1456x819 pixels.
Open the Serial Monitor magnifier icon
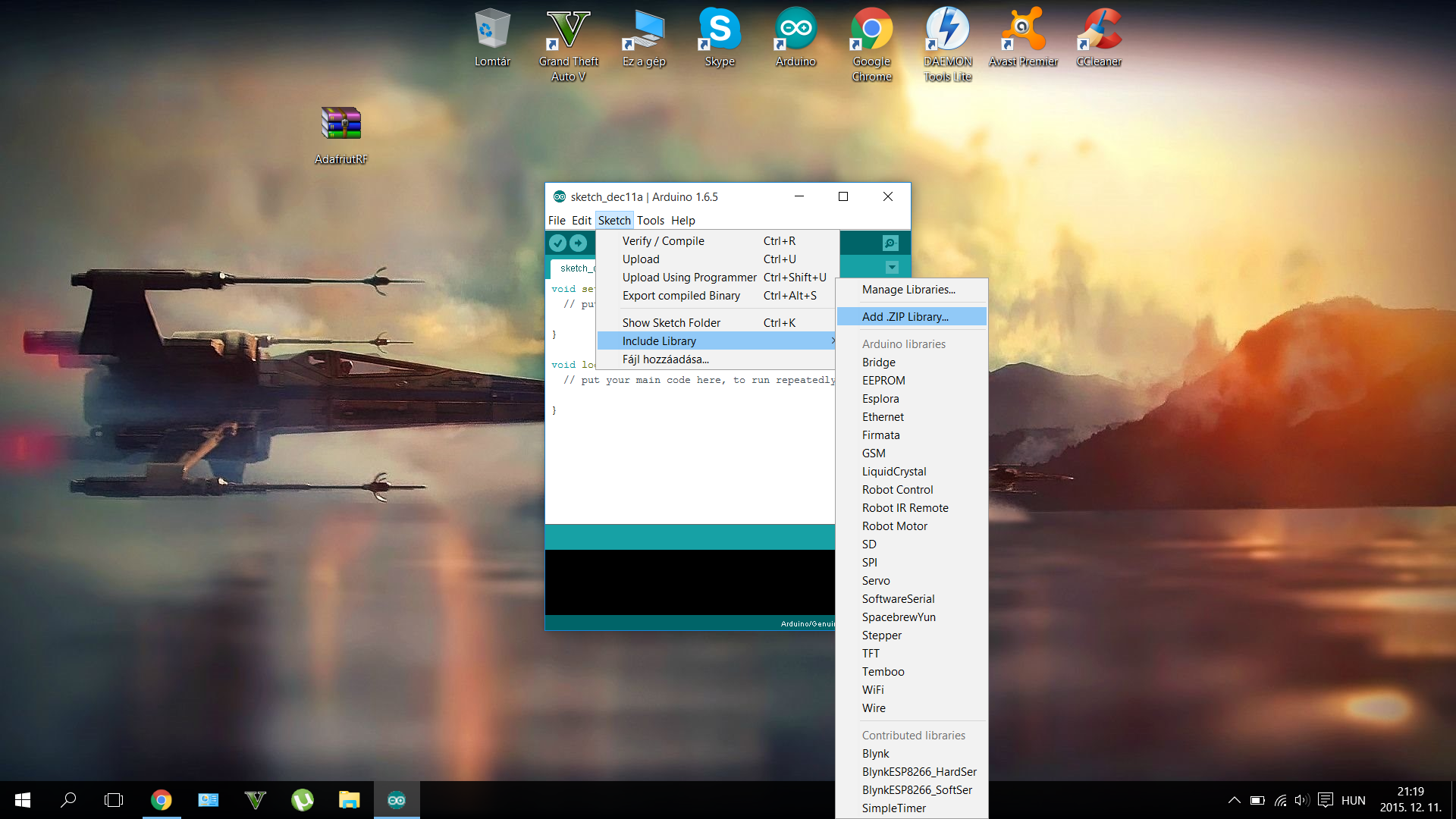890,243
